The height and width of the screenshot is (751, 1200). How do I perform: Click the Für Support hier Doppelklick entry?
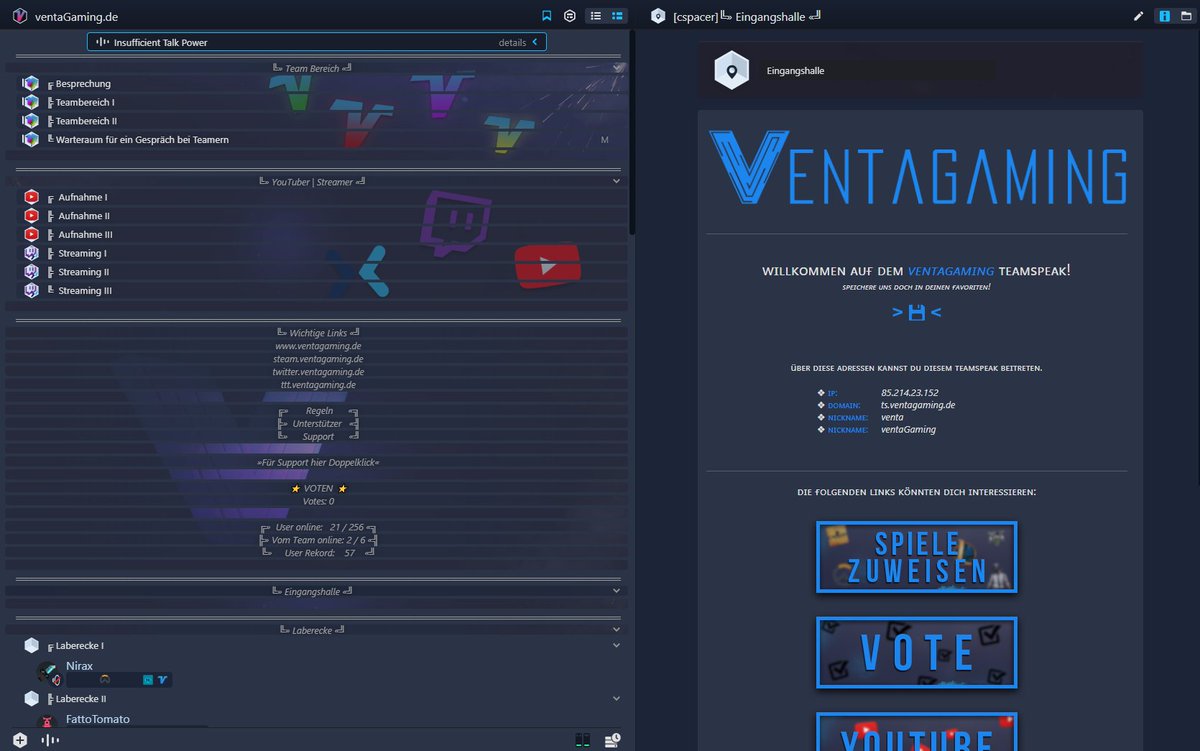(318, 463)
